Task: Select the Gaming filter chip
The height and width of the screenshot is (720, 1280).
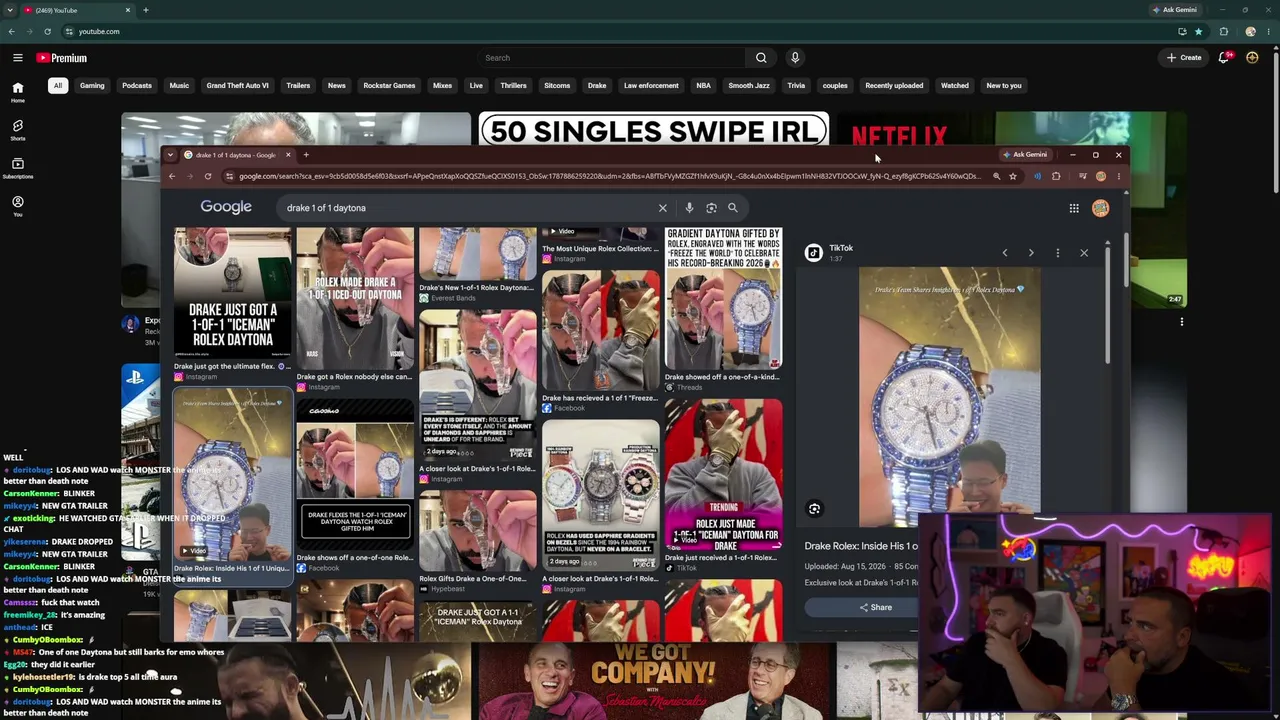Action: pyautogui.click(x=92, y=86)
